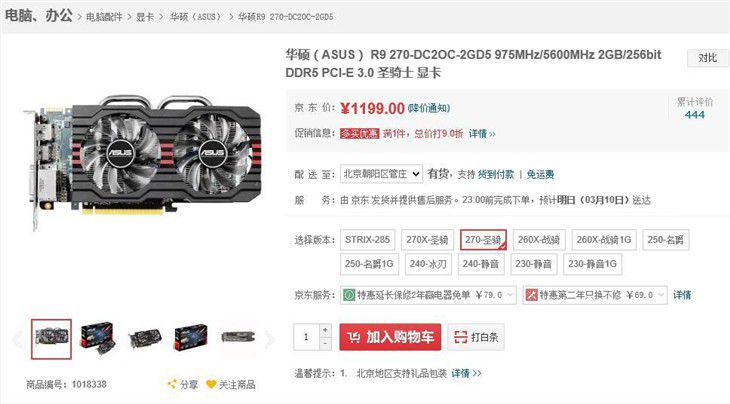Screen dimensions: 730x404
Task: Open 电脑配件 breadcrumb category
Action: pos(104,17)
